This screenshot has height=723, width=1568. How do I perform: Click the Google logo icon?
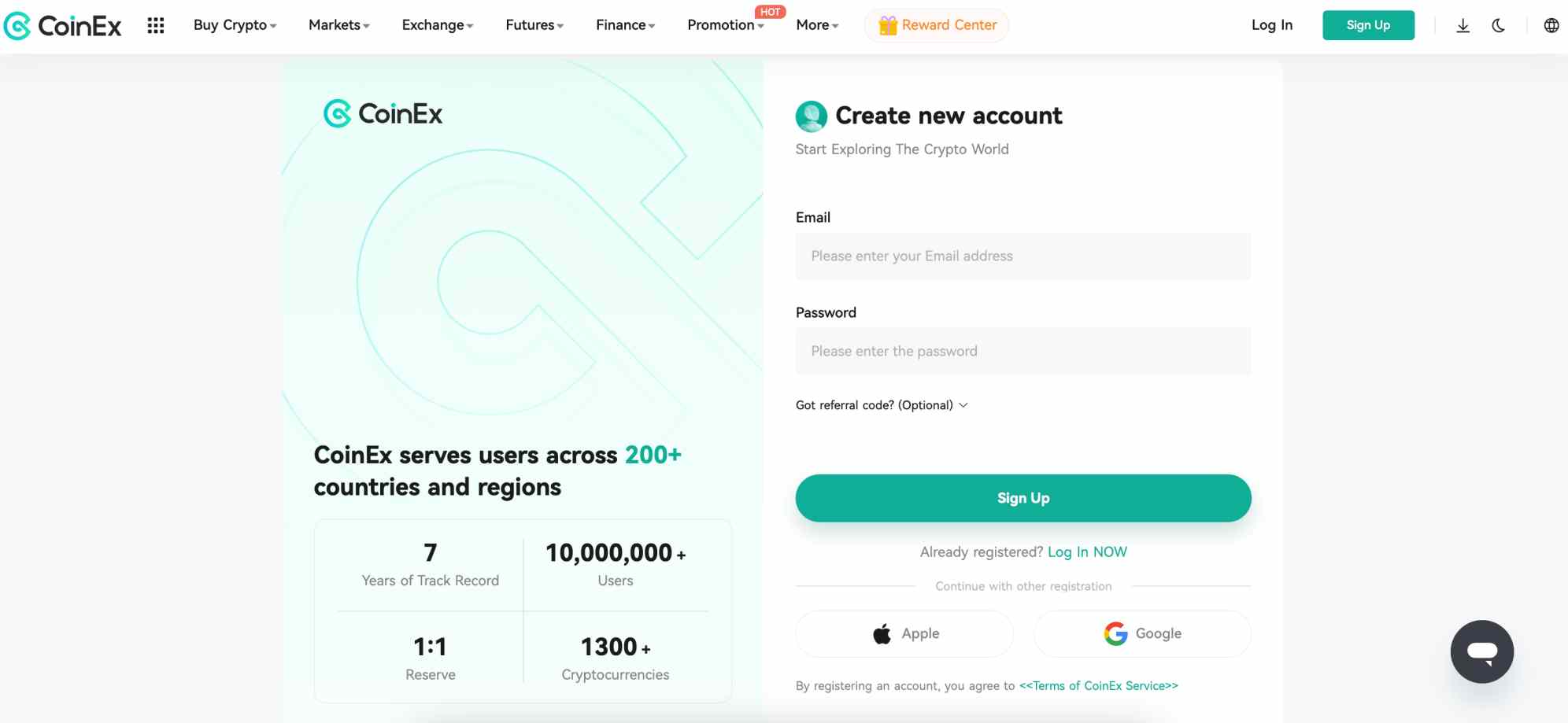[1115, 633]
